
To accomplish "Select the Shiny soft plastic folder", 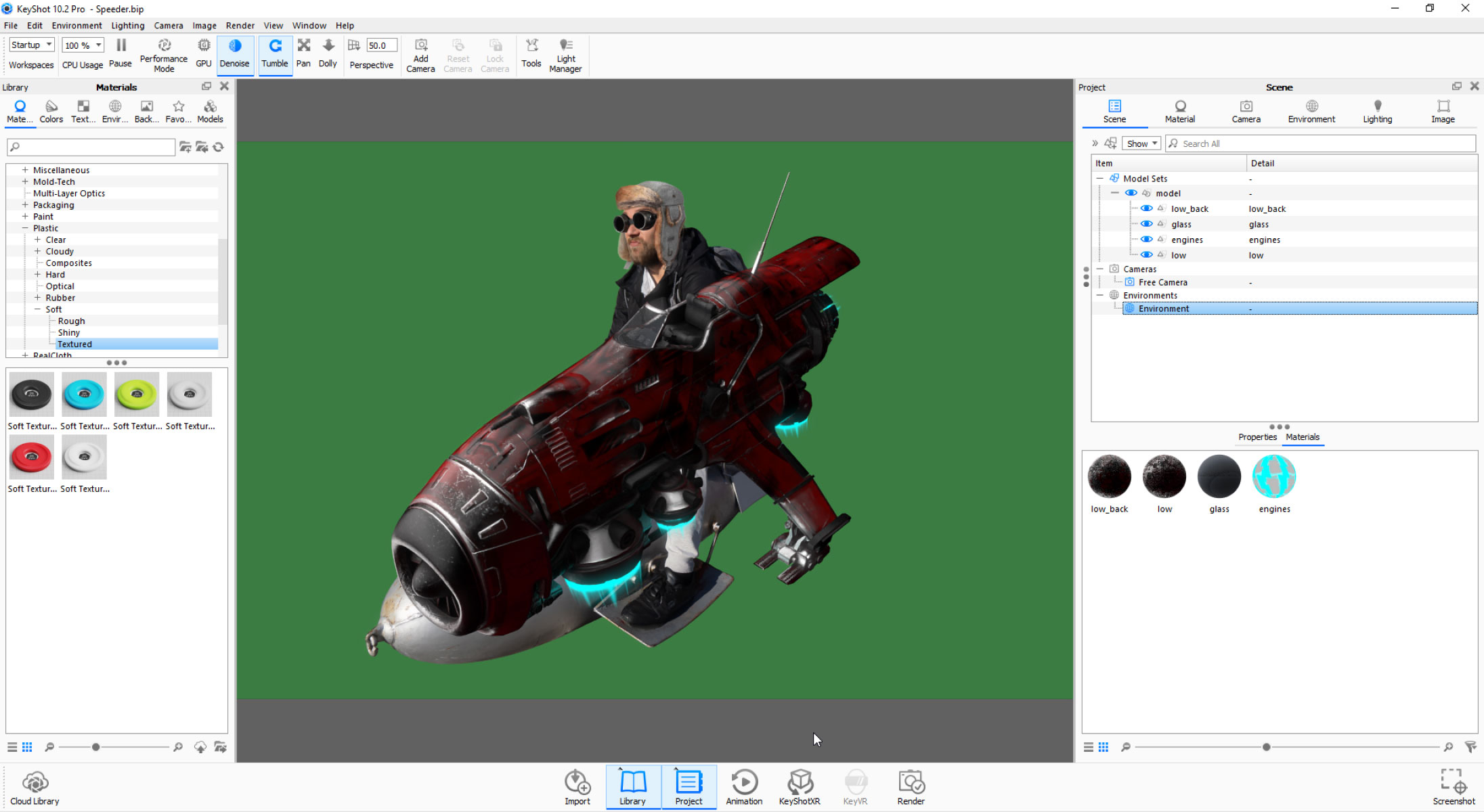I will (x=68, y=332).
